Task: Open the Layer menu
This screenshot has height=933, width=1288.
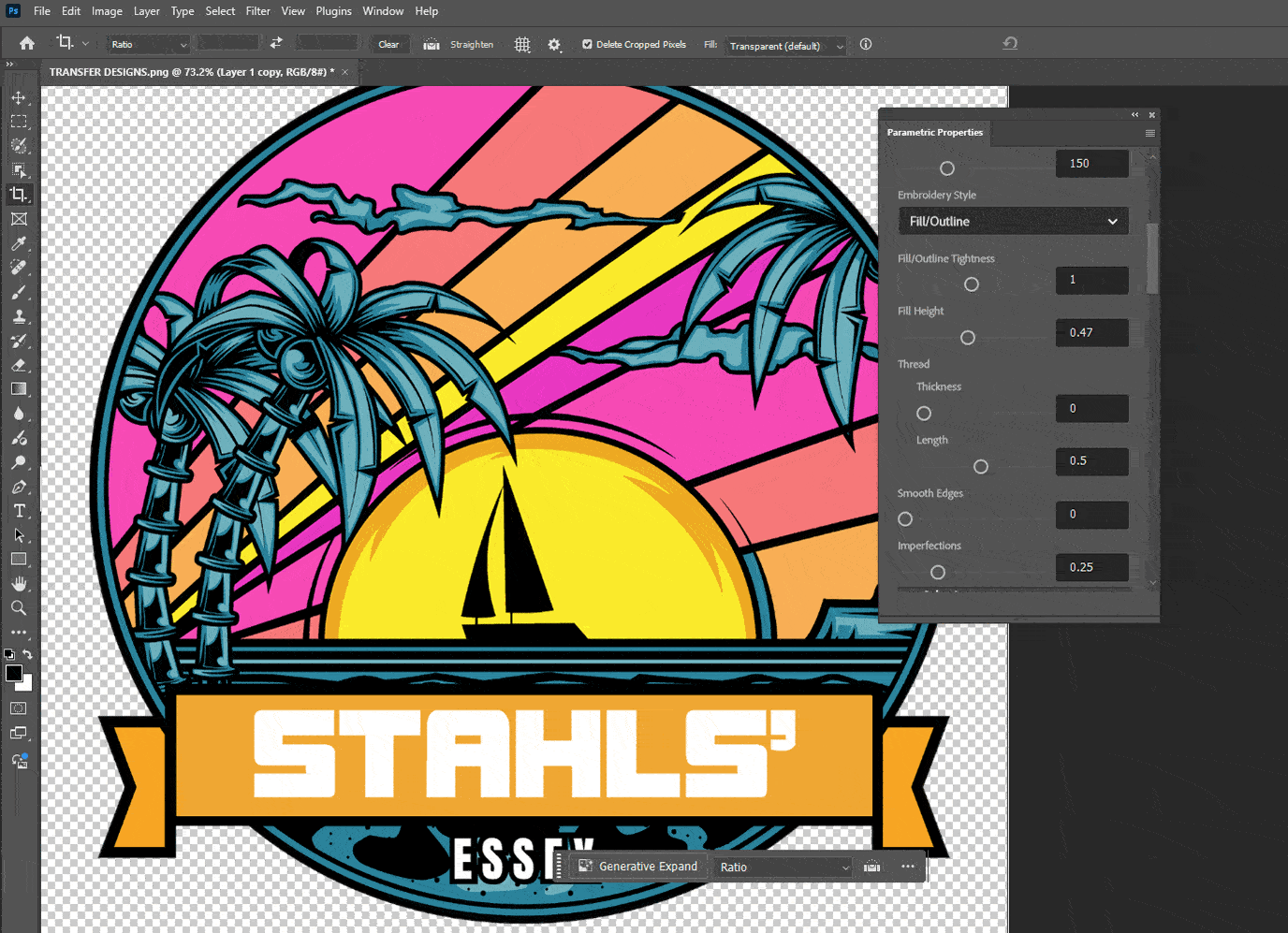Action: [146, 11]
